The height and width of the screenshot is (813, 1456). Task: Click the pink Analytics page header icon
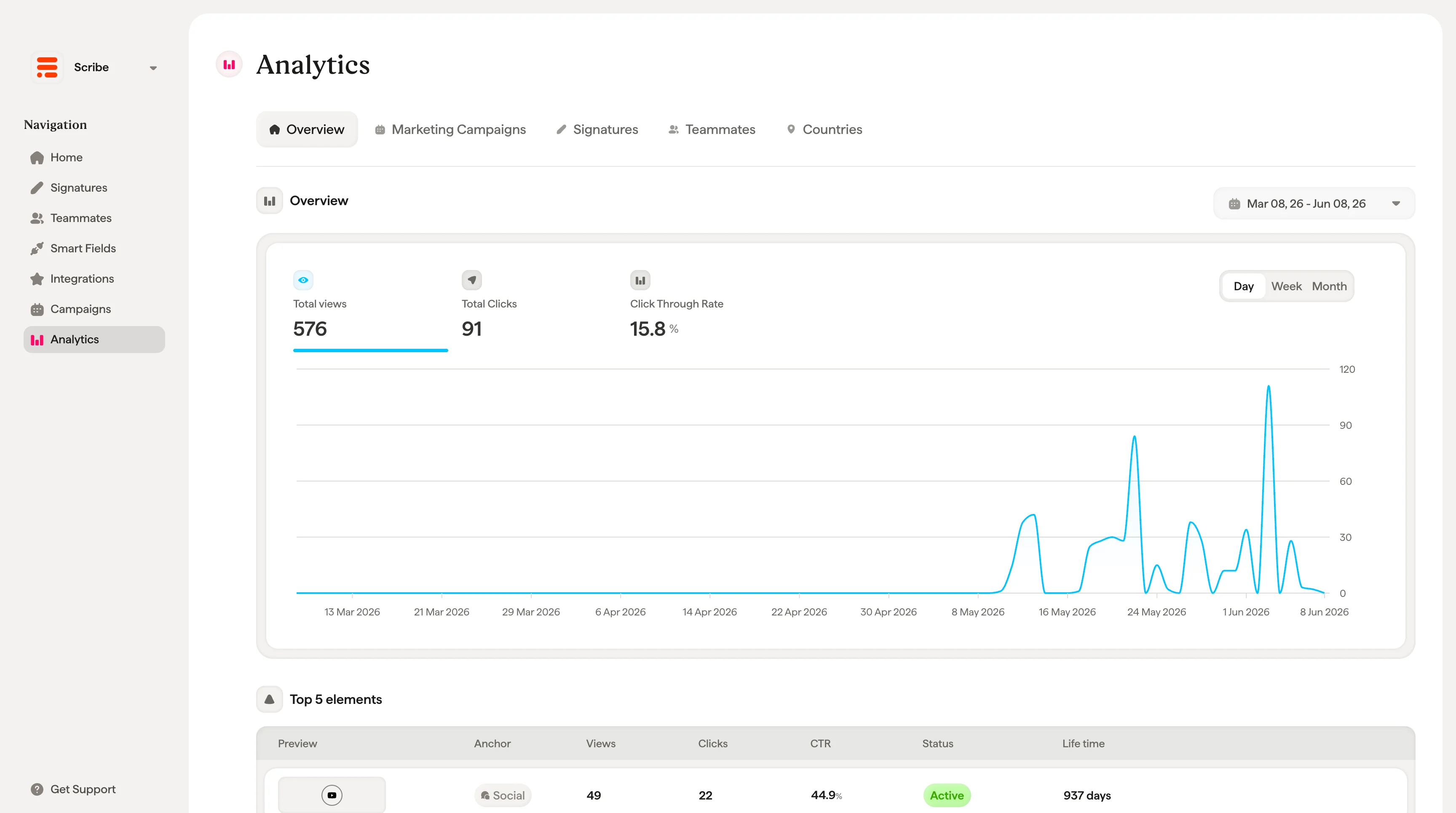click(x=230, y=64)
